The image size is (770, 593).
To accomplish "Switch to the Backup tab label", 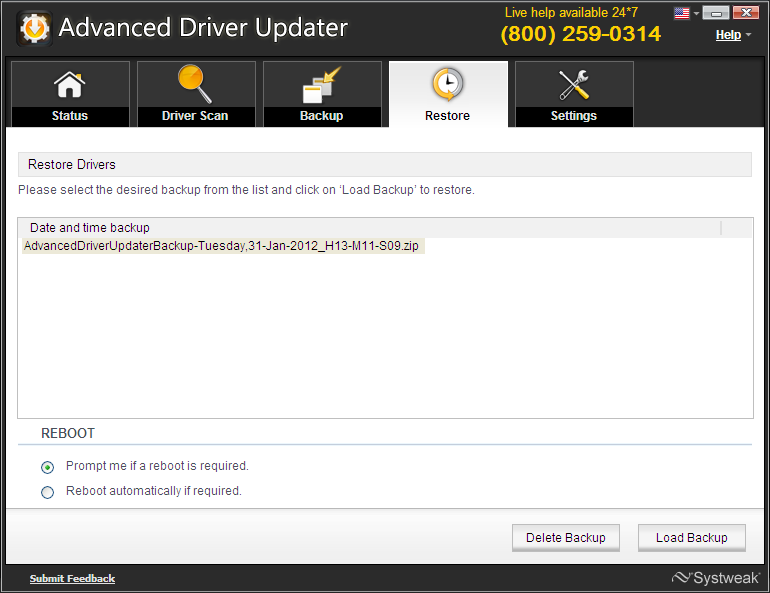I will (x=321, y=116).
